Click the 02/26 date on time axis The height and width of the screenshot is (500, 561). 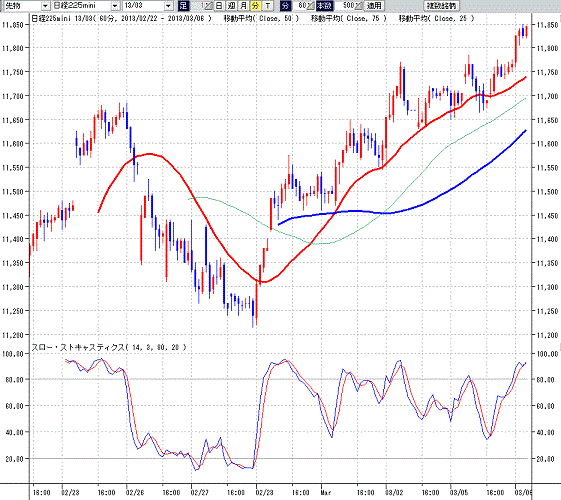tap(135, 492)
